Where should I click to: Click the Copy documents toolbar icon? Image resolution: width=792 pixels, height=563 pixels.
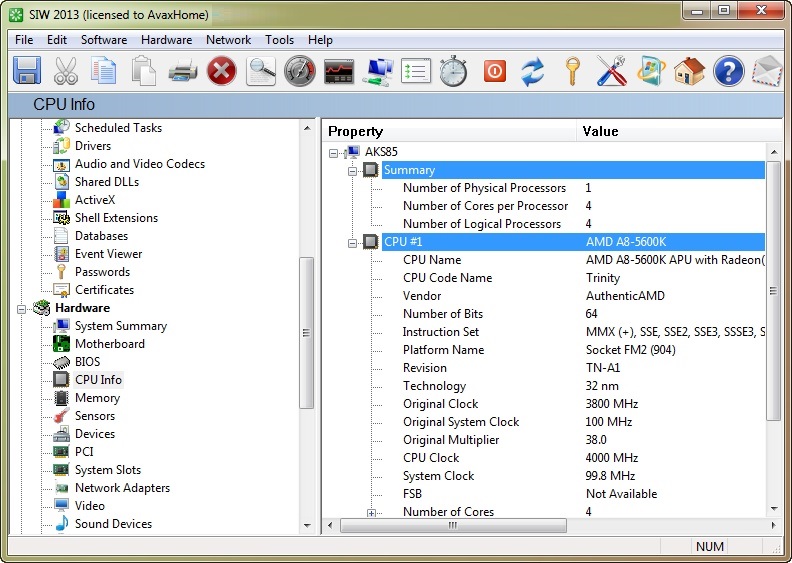click(x=104, y=71)
